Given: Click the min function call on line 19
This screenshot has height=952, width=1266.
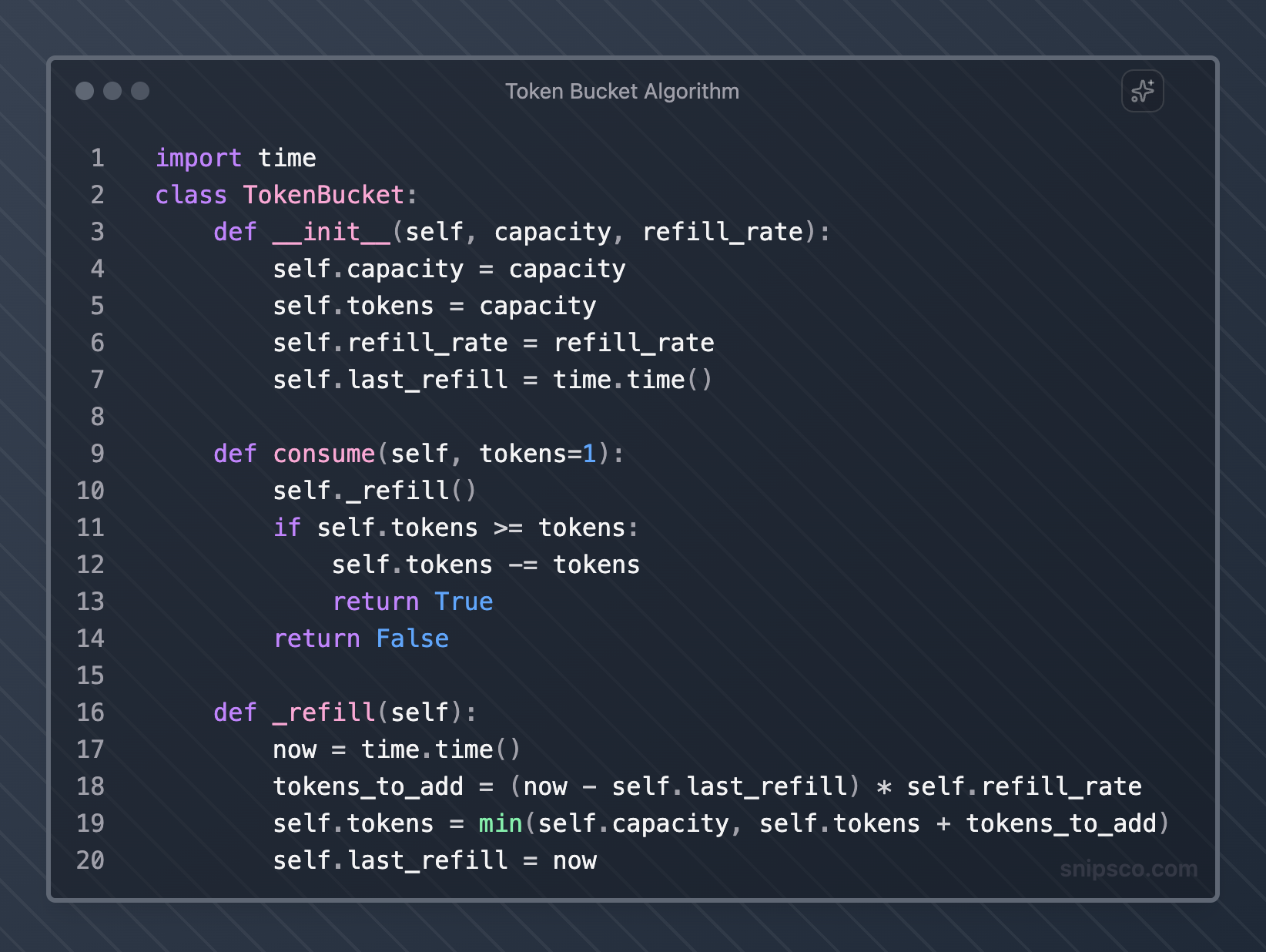Looking at the screenshot, I should tap(501, 823).
